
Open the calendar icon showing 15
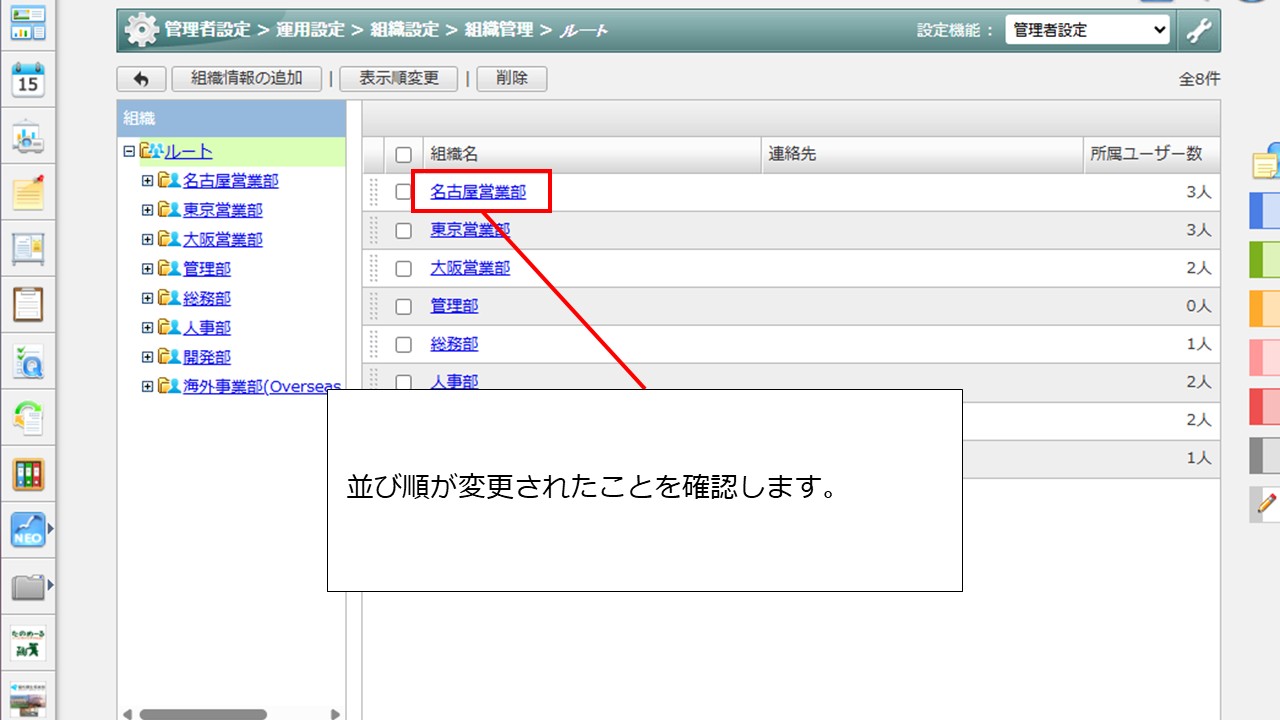[28, 79]
